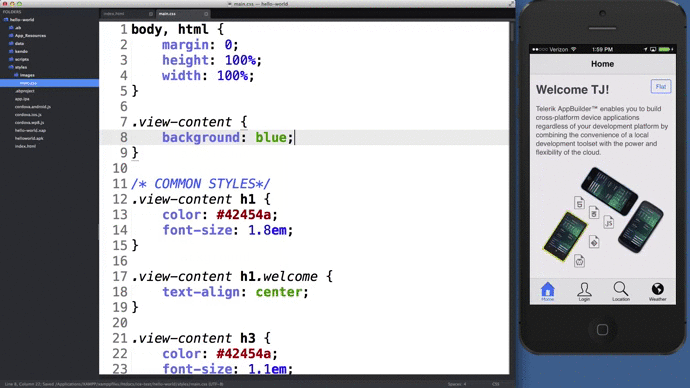This screenshot has width=690, height=388.
Task: Open cordova.android.js in the sidebar
Action: coord(33,107)
